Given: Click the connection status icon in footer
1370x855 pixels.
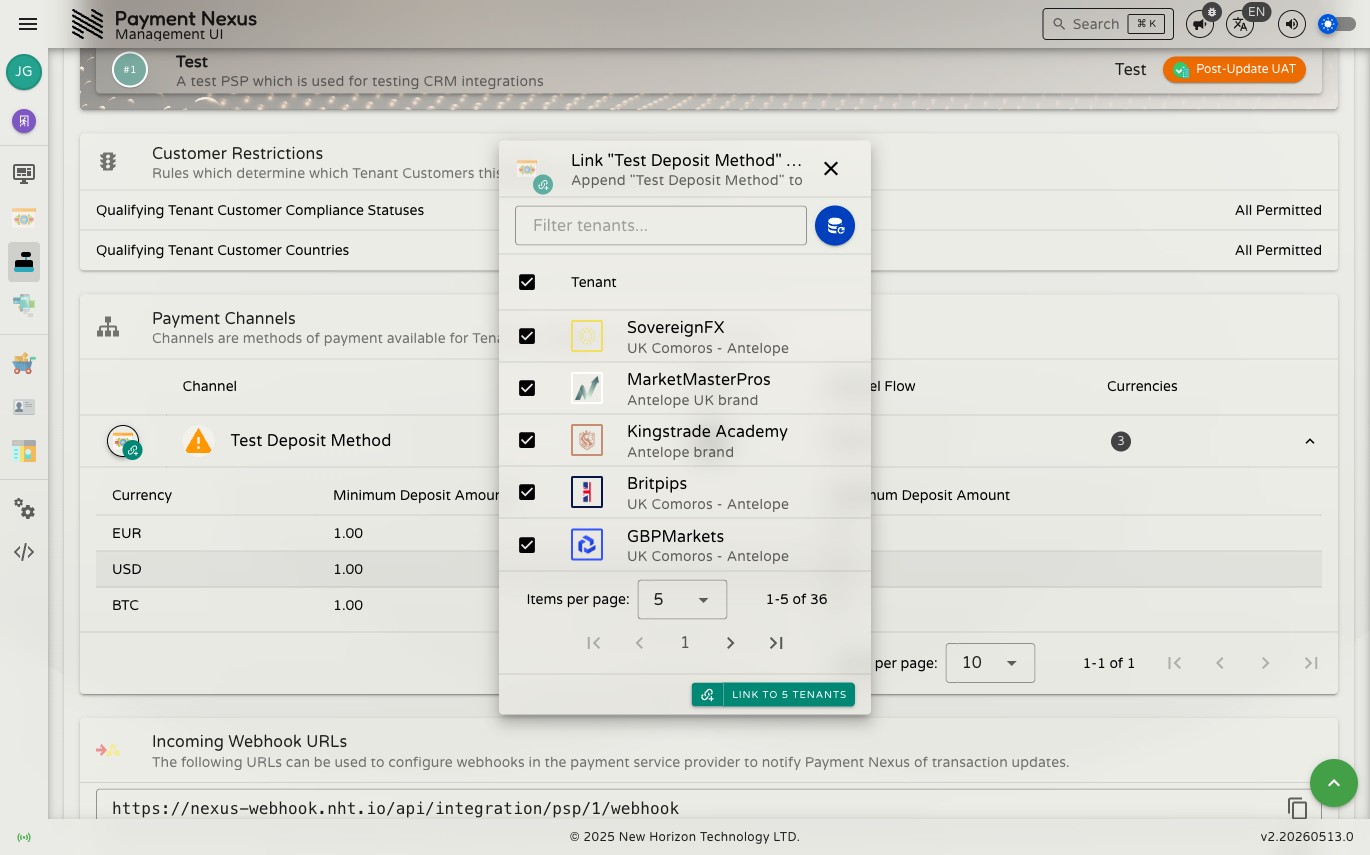Looking at the screenshot, I should point(24,837).
